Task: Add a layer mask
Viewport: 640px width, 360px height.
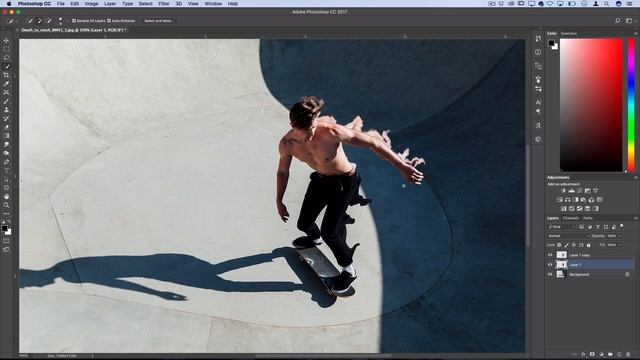Action: tap(592, 355)
